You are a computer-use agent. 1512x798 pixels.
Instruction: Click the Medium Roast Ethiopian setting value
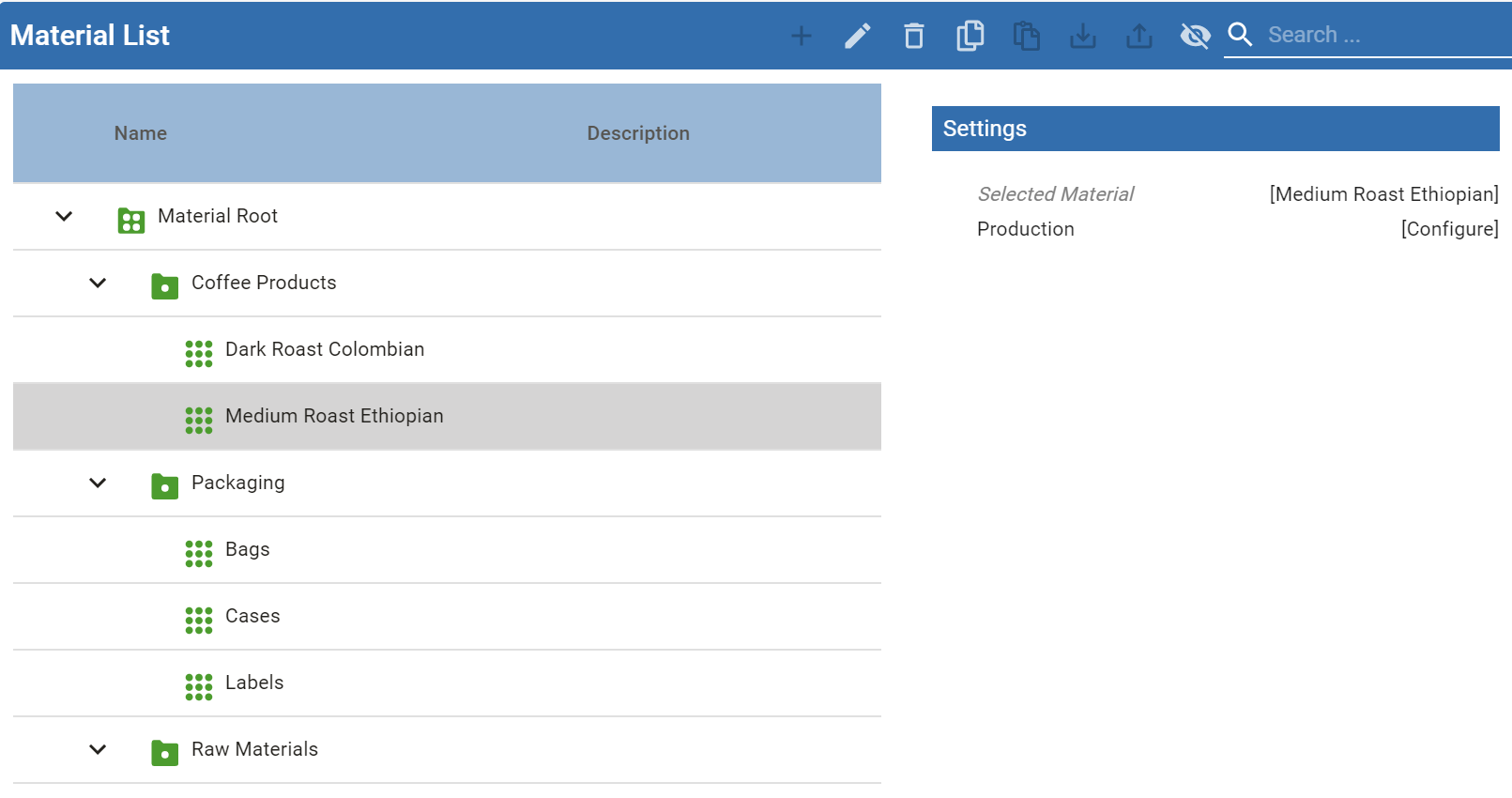1382,194
